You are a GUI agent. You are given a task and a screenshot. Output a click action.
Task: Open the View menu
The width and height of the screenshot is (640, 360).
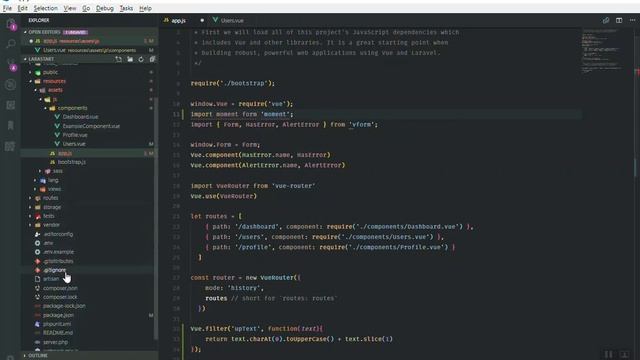70,8
